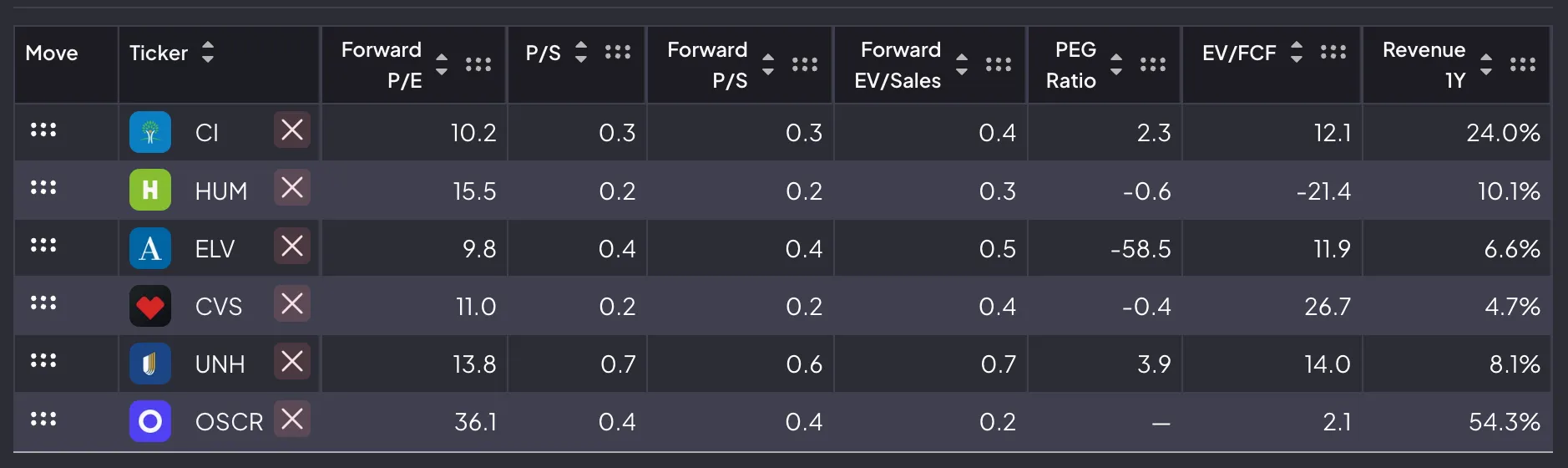Viewport: 1568px width, 468px height.
Task: Click OSCR revenue growth value 54.3%
Action: (1504, 422)
